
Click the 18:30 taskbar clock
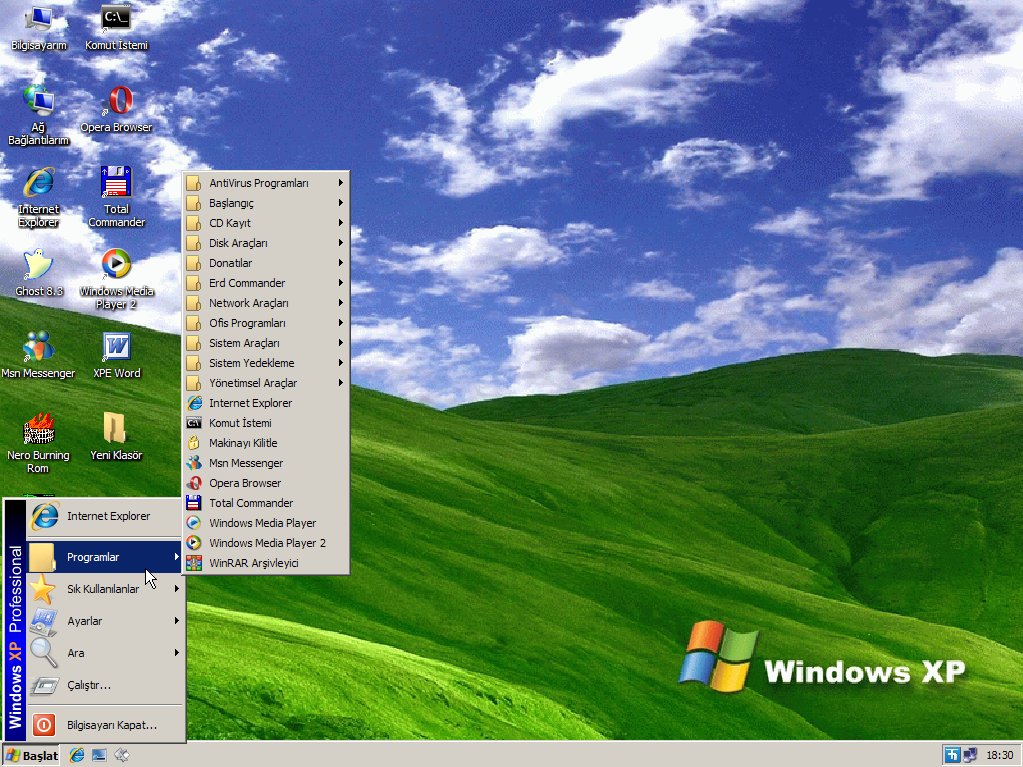click(x=1000, y=755)
